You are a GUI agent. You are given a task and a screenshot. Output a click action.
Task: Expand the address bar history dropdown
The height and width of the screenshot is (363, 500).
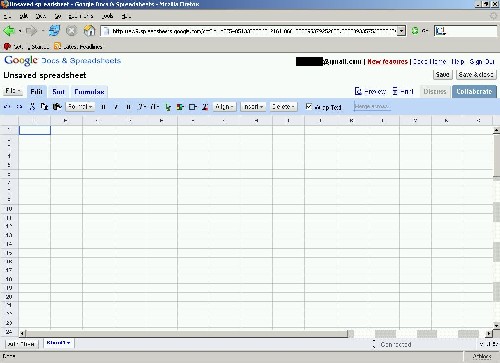402,31
